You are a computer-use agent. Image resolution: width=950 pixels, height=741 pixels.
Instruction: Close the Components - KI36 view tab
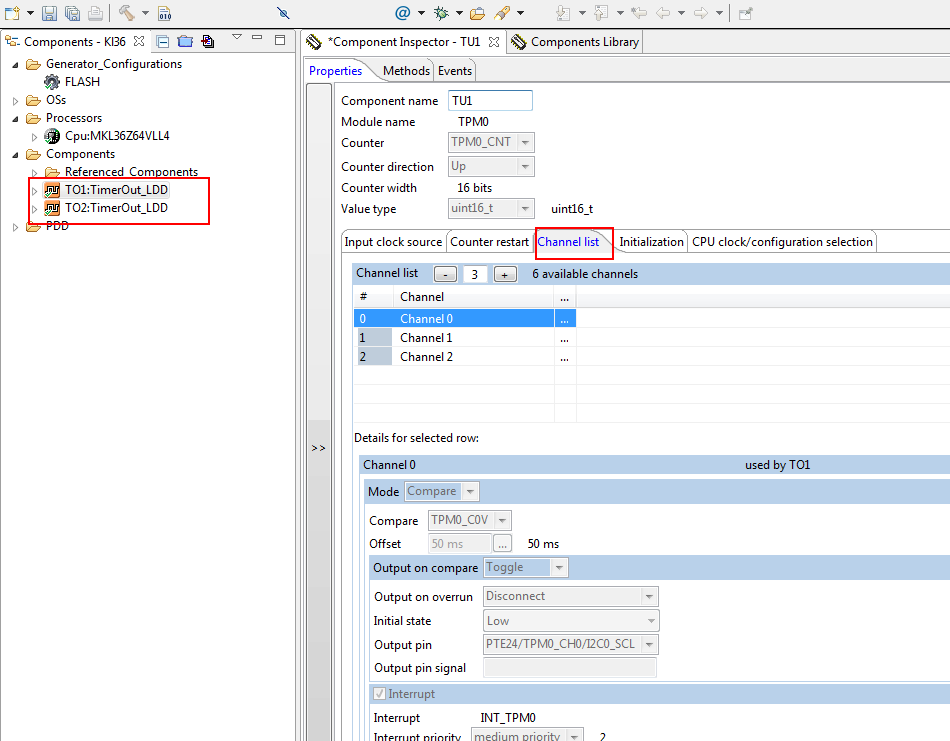pyautogui.click(x=139, y=41)
